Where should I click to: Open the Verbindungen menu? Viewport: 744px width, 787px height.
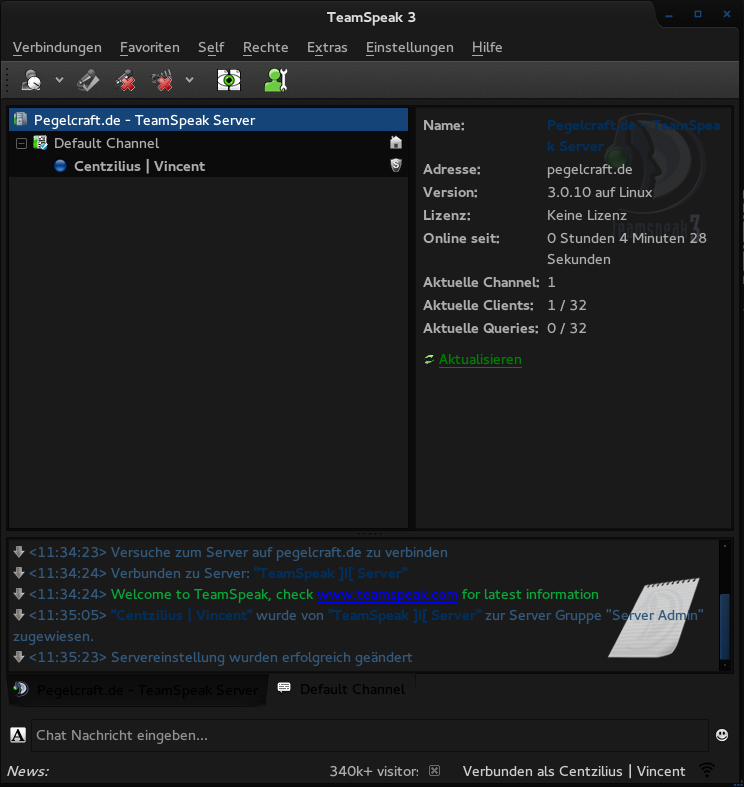tap(57, 47)
